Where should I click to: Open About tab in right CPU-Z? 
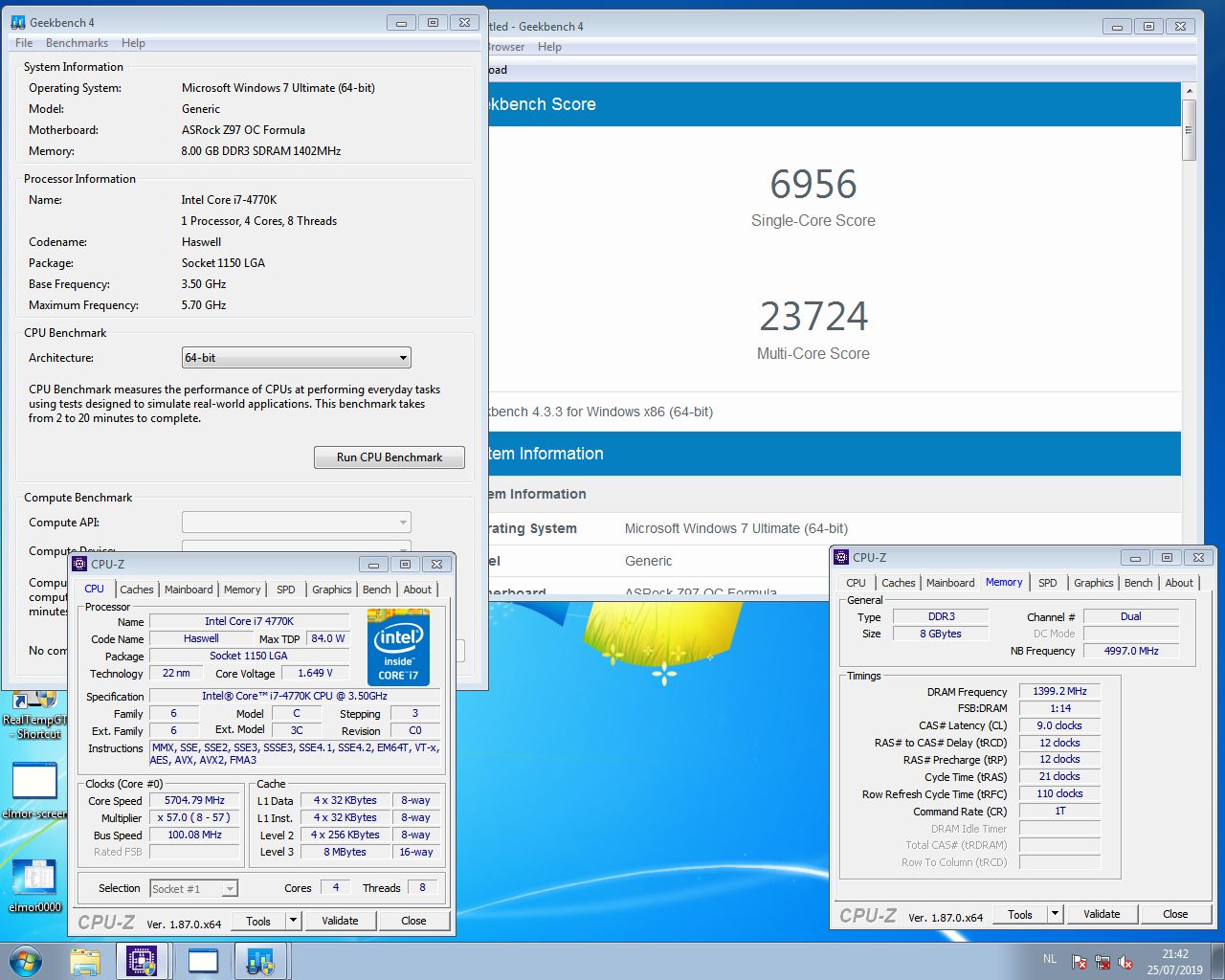tap(1179, 583)
